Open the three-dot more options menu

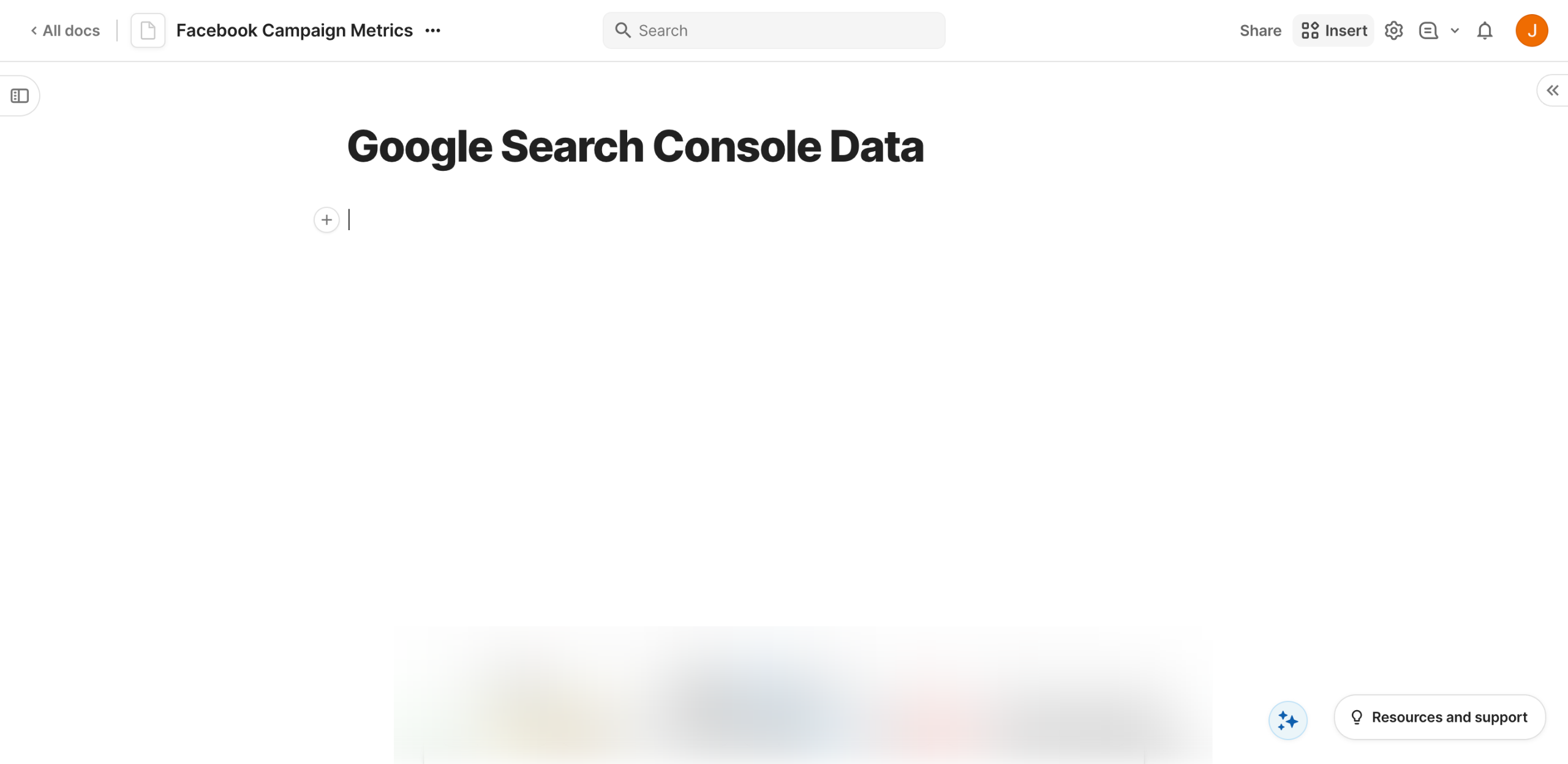pyautogui.click(x=432, y=31)
